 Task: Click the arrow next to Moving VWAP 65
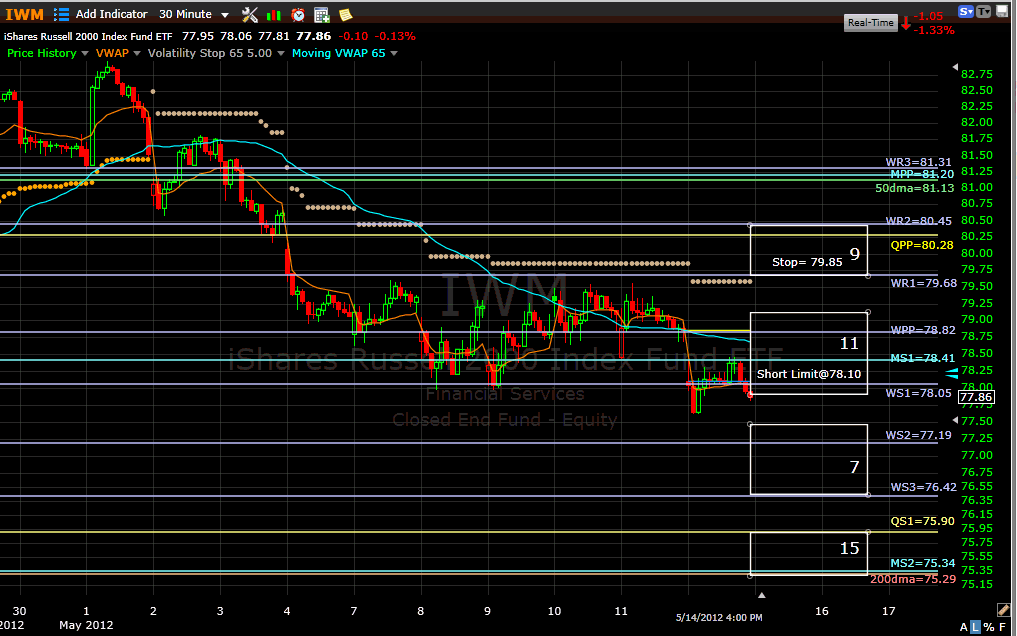tap(394, 54)
